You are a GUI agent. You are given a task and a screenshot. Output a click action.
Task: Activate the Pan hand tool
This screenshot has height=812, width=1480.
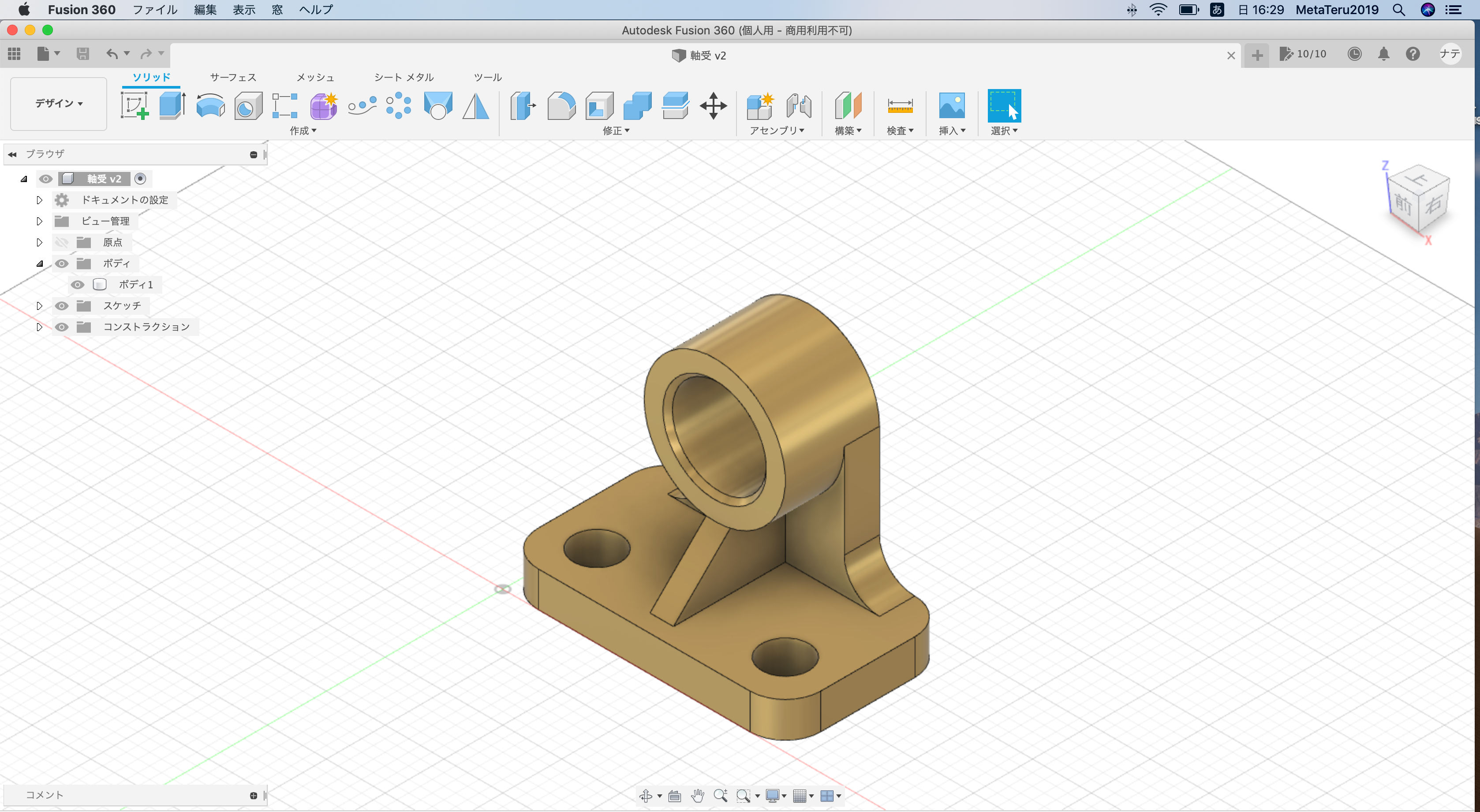[x=698, y=795]
